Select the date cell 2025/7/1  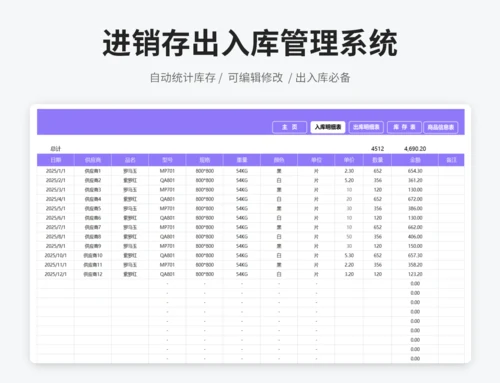tap(56, 227)
